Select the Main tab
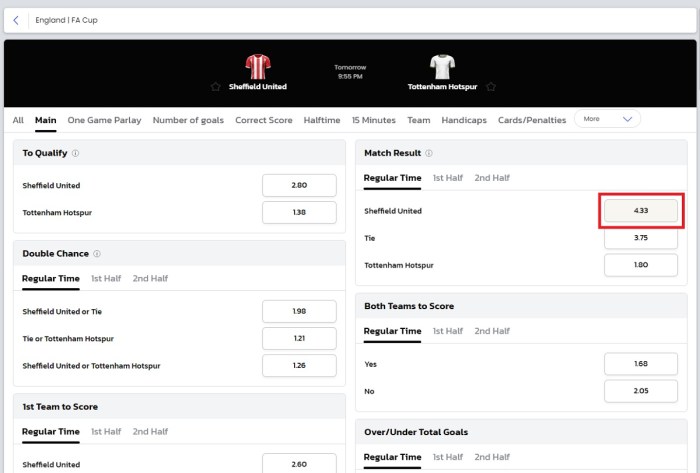Viewport: 700px width, 473px height. (46, 120)
